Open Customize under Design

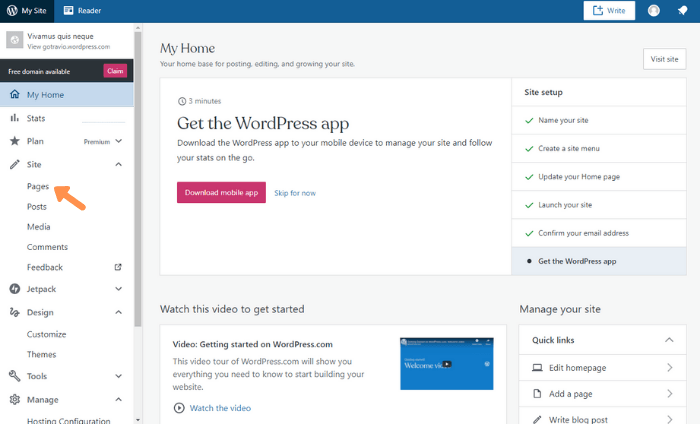(46, 334)
